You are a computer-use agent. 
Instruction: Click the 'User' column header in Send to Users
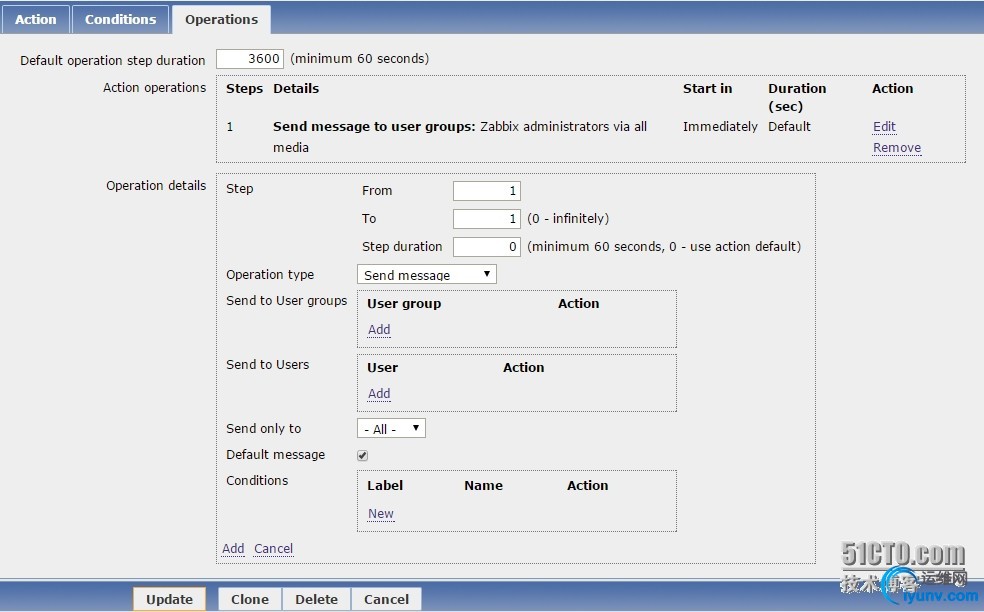(x=382, y=368)
